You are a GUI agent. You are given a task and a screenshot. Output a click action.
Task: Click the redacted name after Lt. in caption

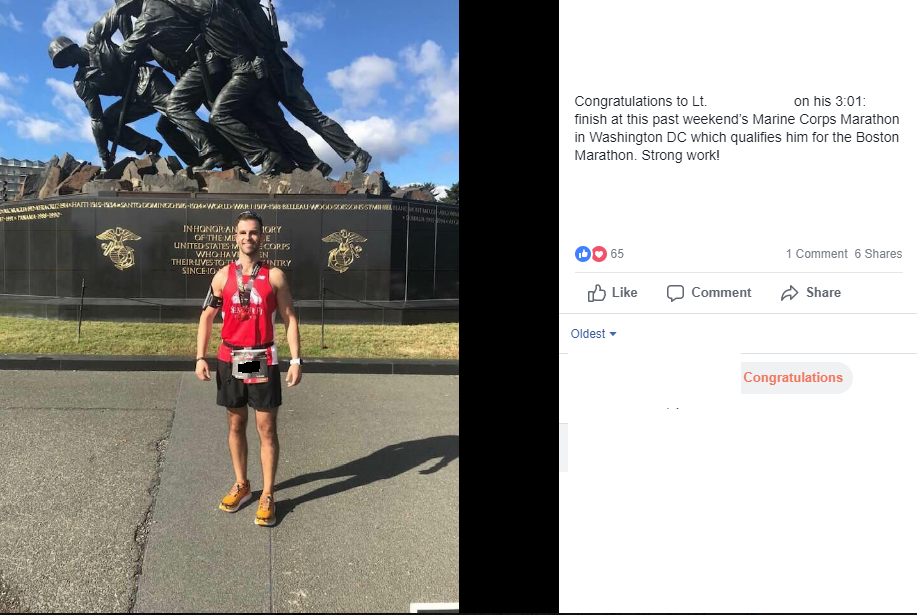click(x=750, y=101)
